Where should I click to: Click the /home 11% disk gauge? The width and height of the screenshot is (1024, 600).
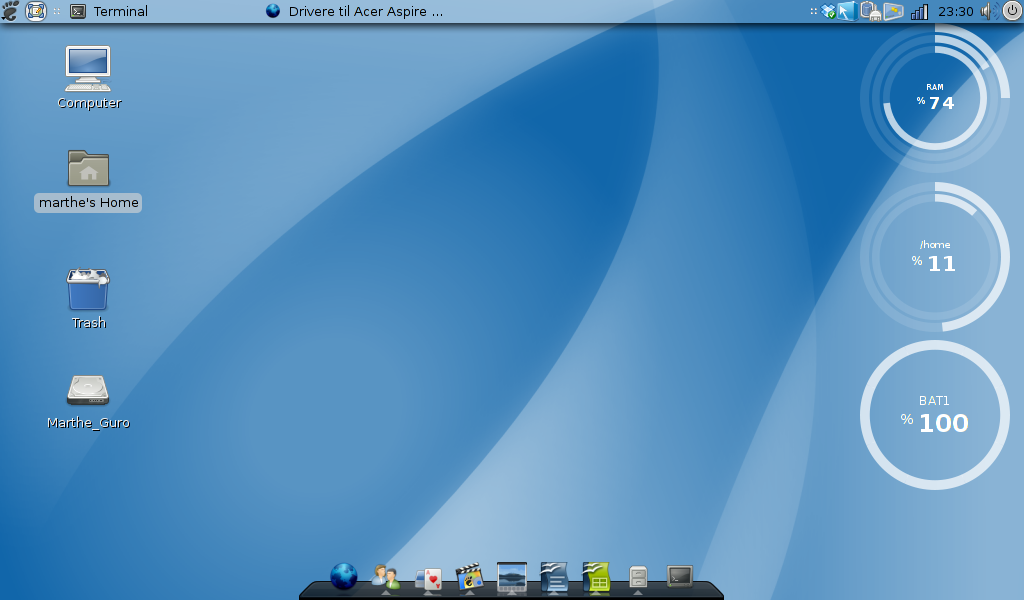(935, 257)
